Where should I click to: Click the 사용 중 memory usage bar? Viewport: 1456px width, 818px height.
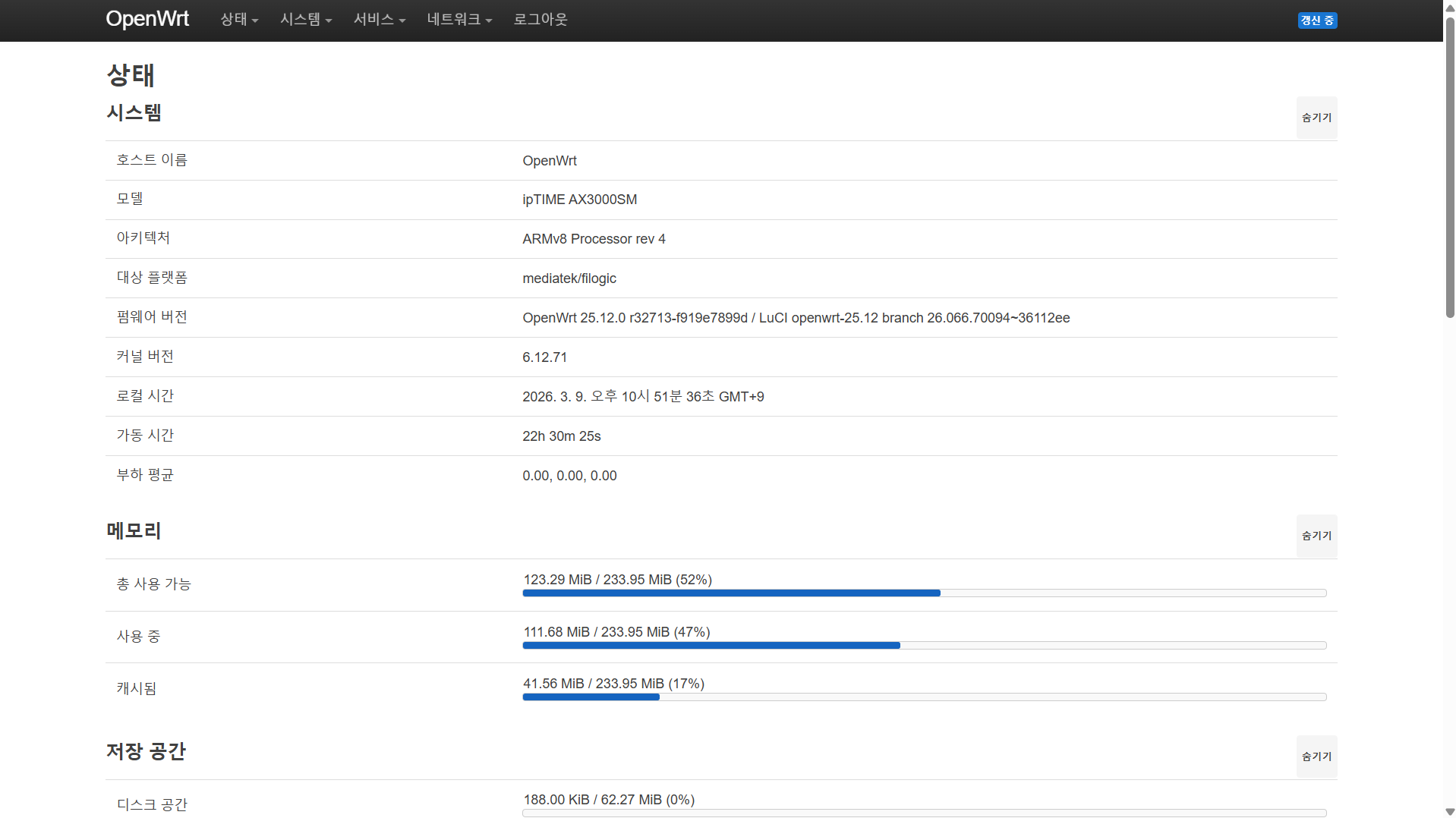point(924,646)
